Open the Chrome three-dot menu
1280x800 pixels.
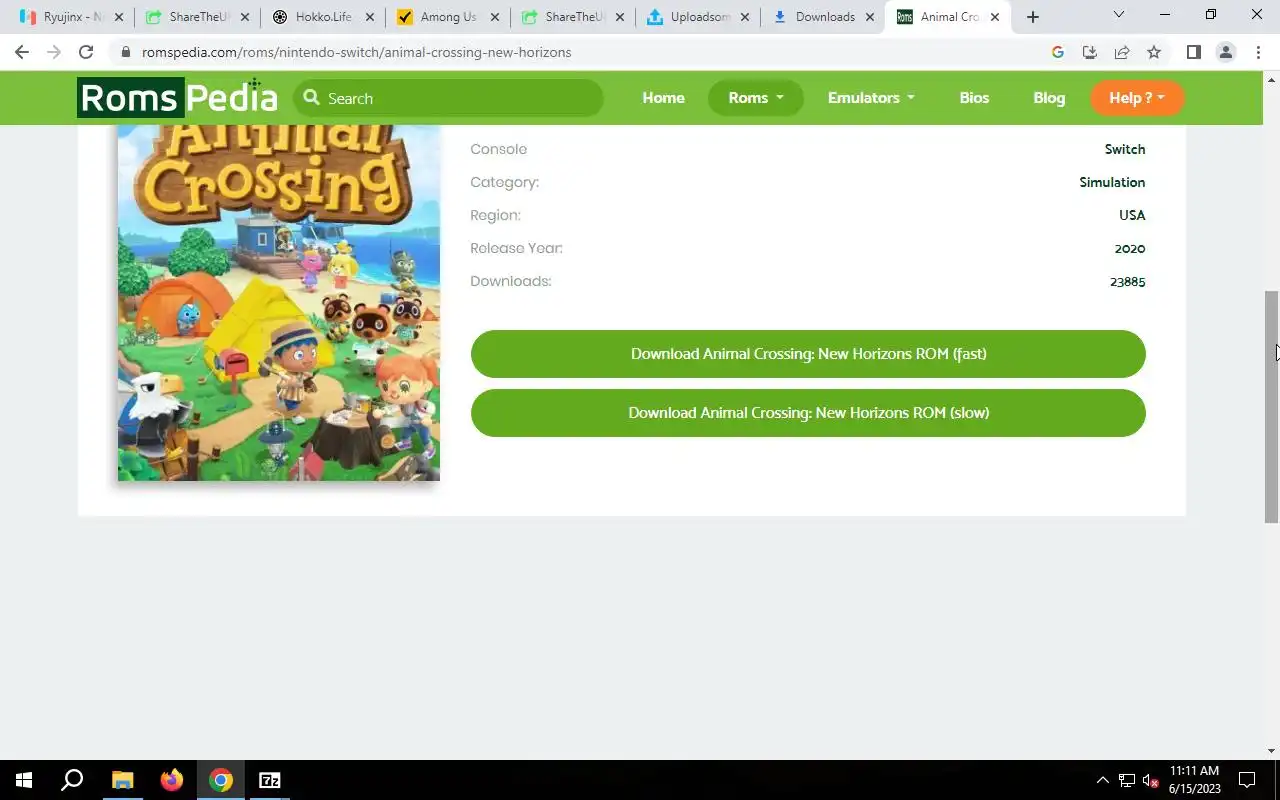(1257, 52)
